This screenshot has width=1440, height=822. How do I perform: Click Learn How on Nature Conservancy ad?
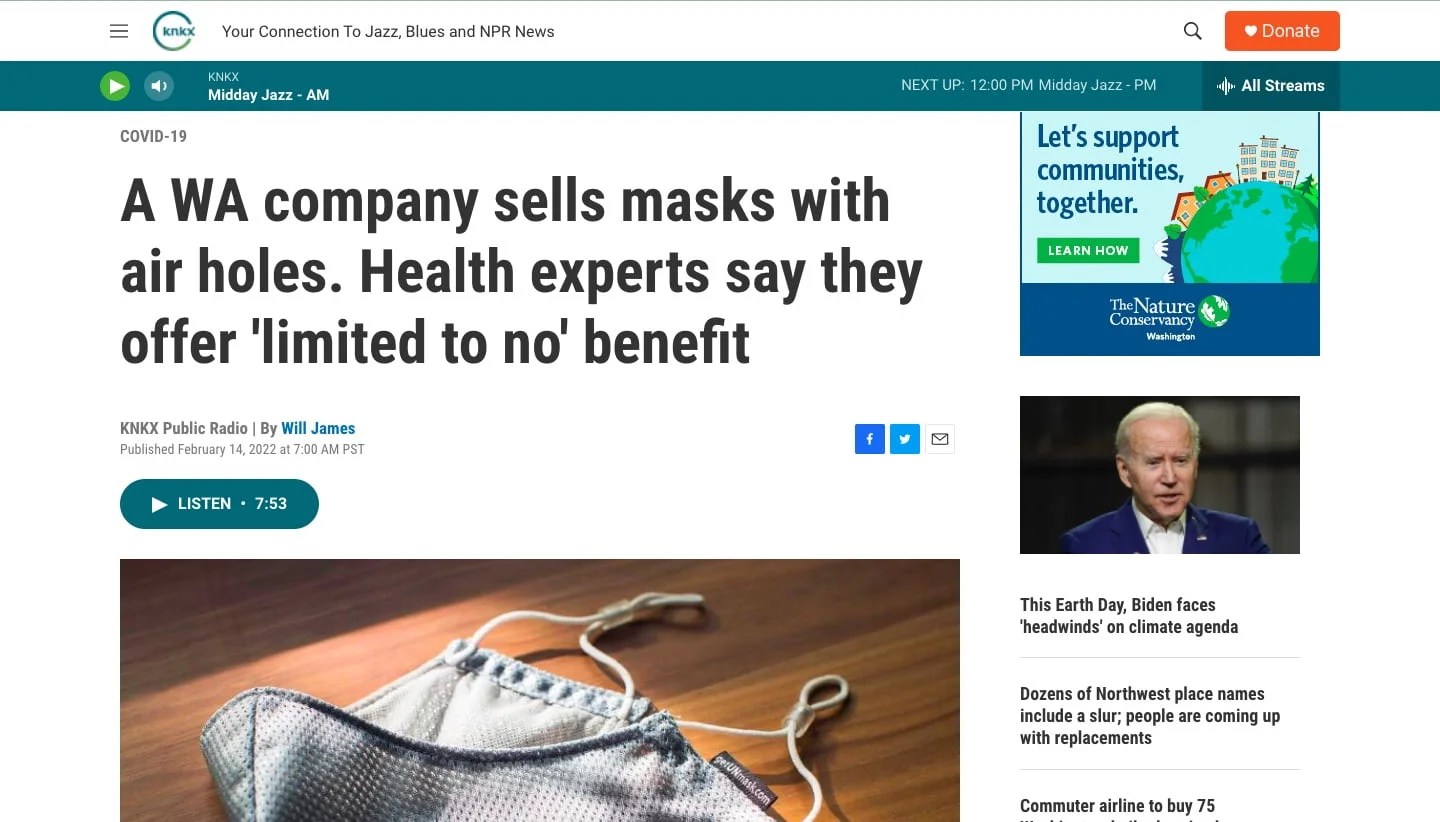[1088, 250]
